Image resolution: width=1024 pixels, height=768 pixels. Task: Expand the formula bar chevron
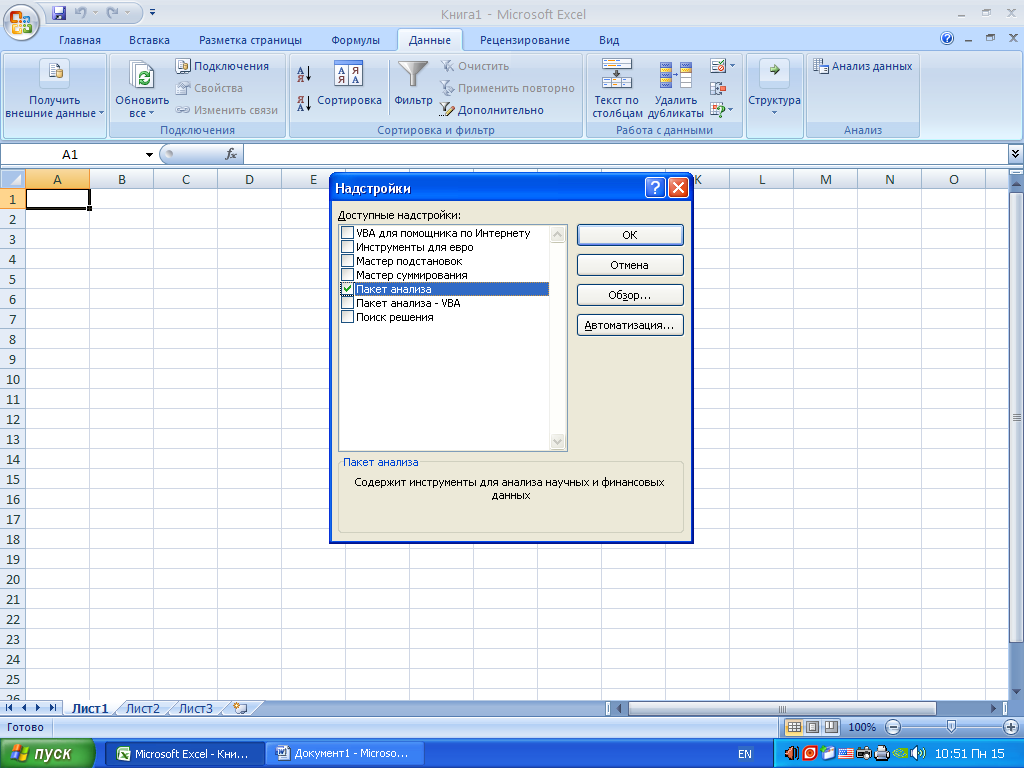pos(1015,154)
